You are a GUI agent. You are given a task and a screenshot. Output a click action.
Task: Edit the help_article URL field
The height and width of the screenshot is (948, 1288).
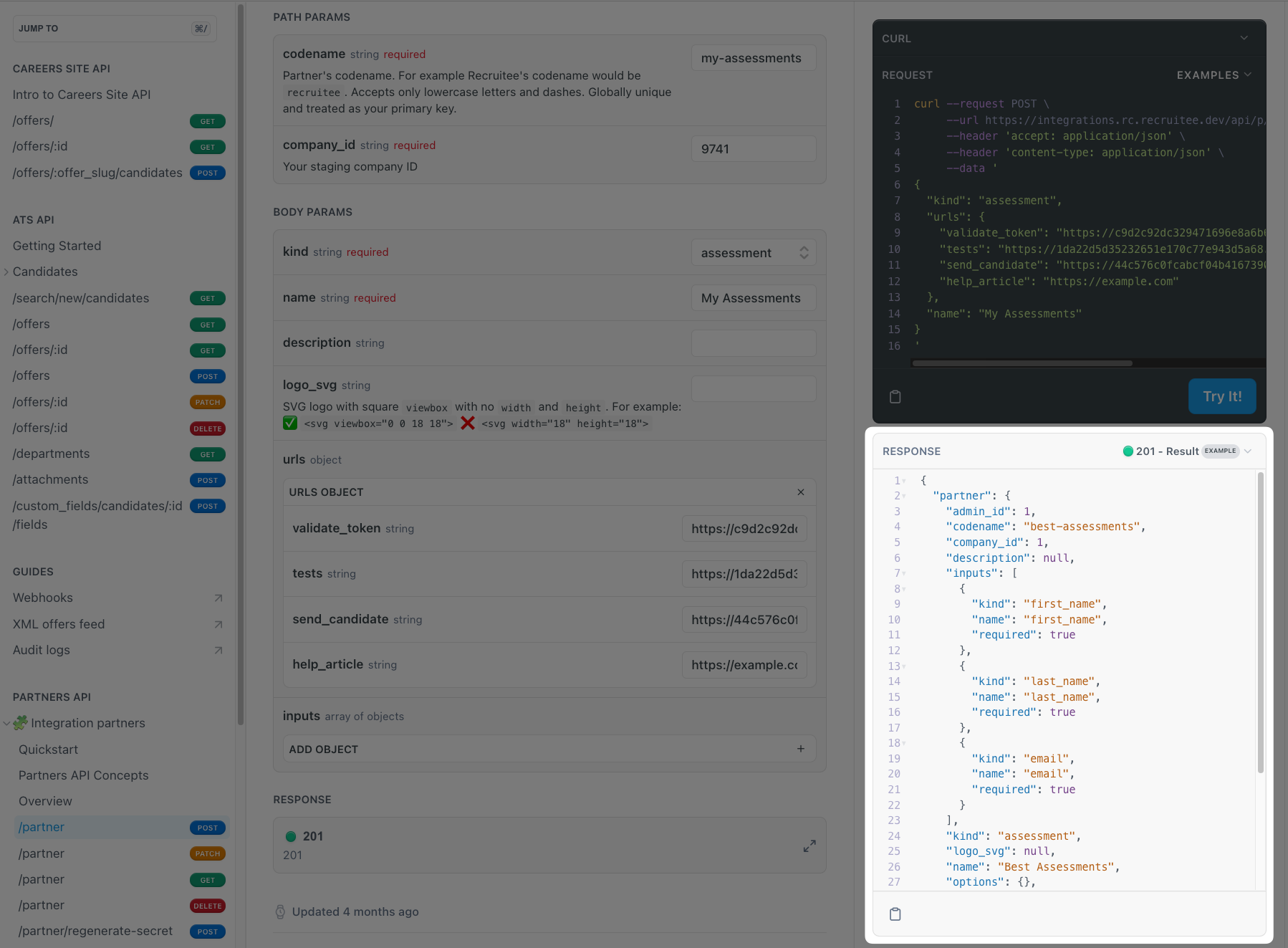744,665
